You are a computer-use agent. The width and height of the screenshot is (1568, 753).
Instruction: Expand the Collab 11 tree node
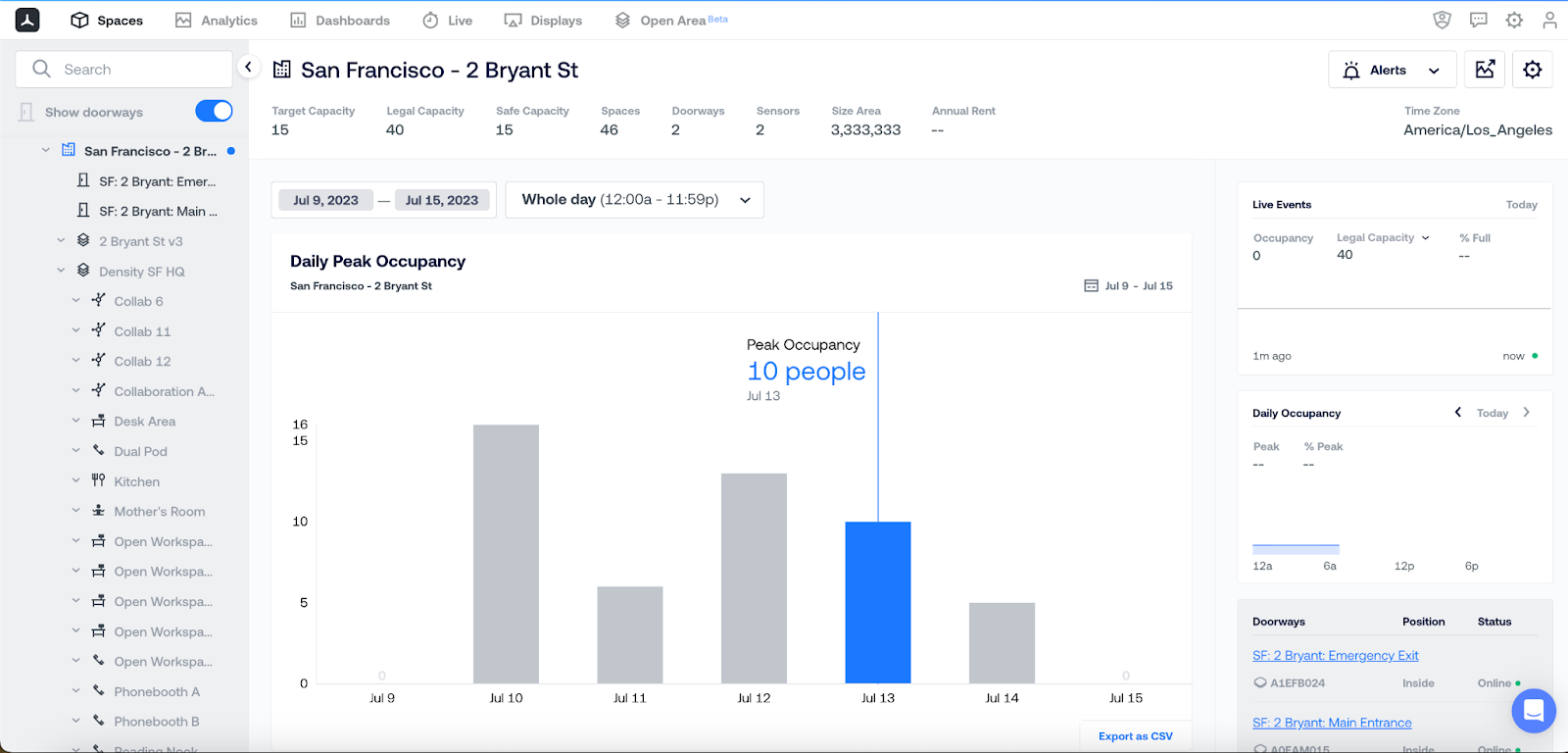pyautogui.click(x=75, y=330)
